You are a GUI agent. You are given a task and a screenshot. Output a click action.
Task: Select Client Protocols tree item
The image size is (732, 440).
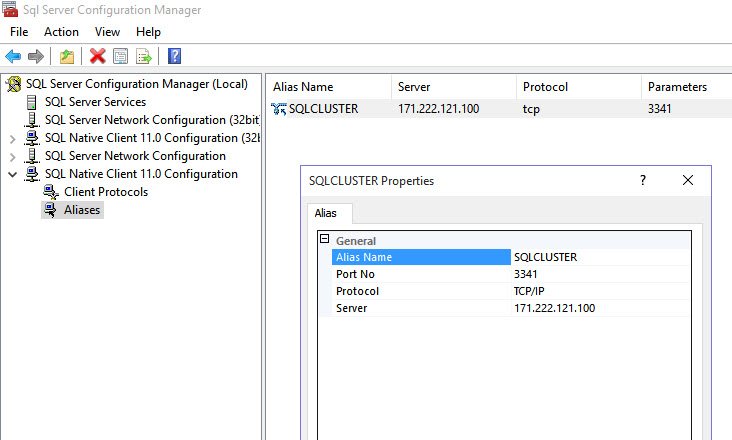click(x=106, y=192)
